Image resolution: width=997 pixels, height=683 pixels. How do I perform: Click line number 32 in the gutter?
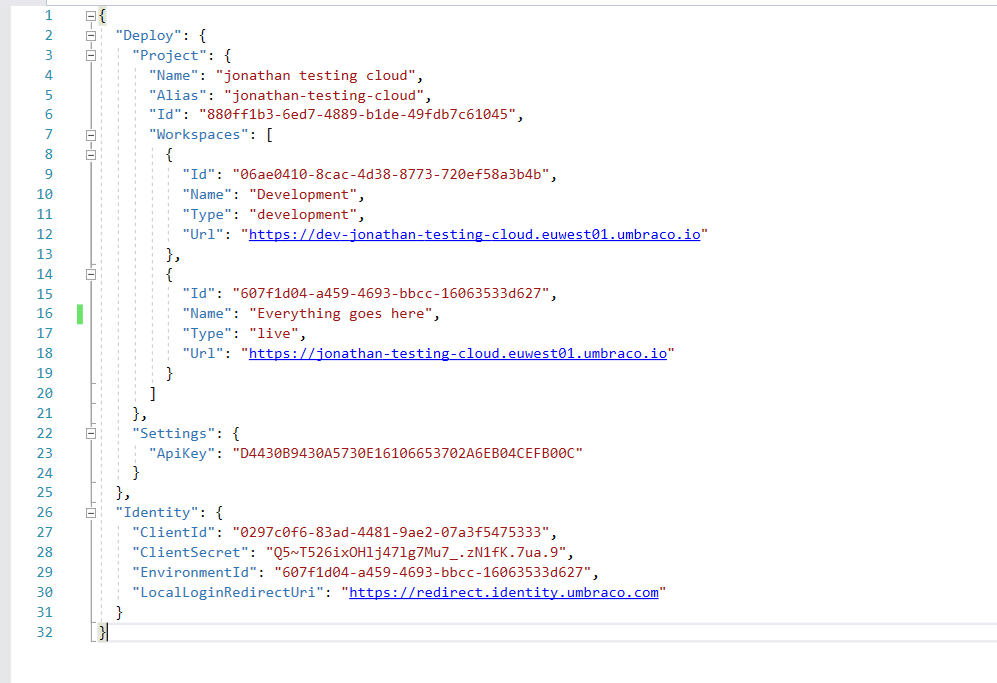click(45, 632)
